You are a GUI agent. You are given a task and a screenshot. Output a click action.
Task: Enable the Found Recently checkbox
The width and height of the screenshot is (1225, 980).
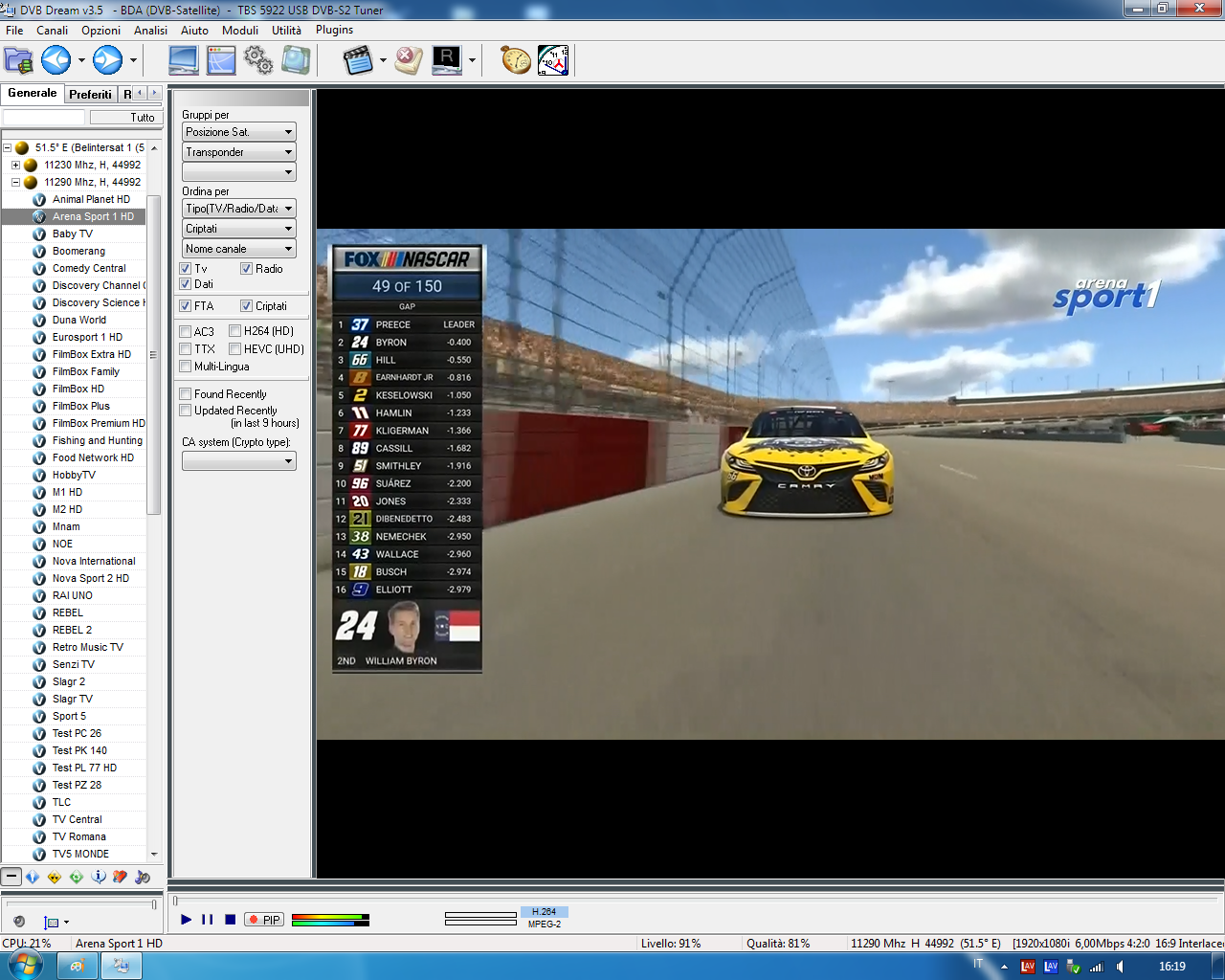(186, 394)
